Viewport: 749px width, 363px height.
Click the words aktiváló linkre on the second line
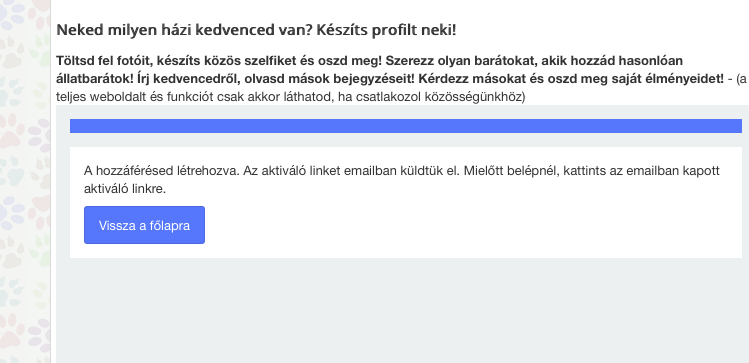[125, 189]
